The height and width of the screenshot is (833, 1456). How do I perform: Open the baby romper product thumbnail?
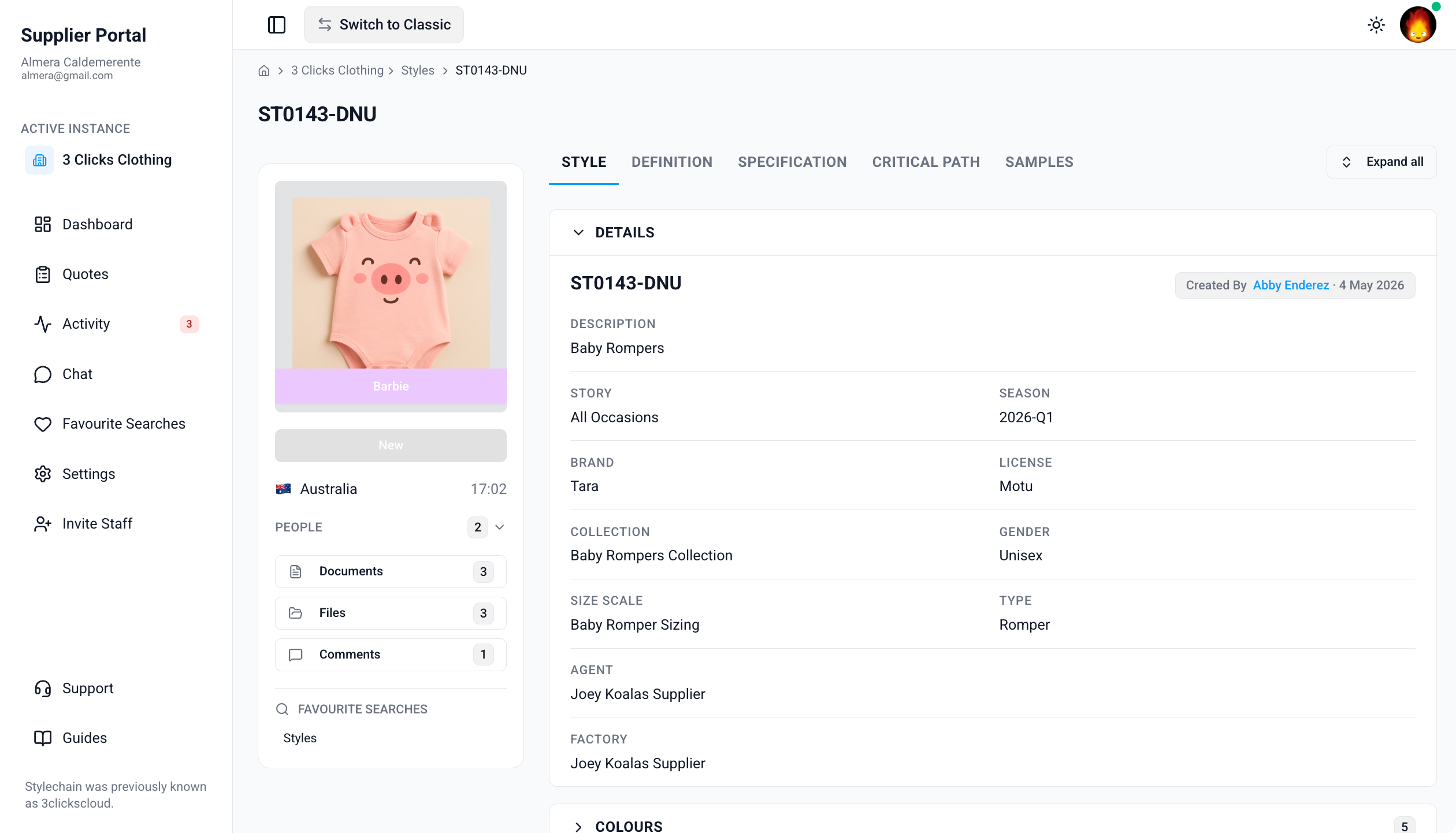pyautogui.click(x=391, y=282)
